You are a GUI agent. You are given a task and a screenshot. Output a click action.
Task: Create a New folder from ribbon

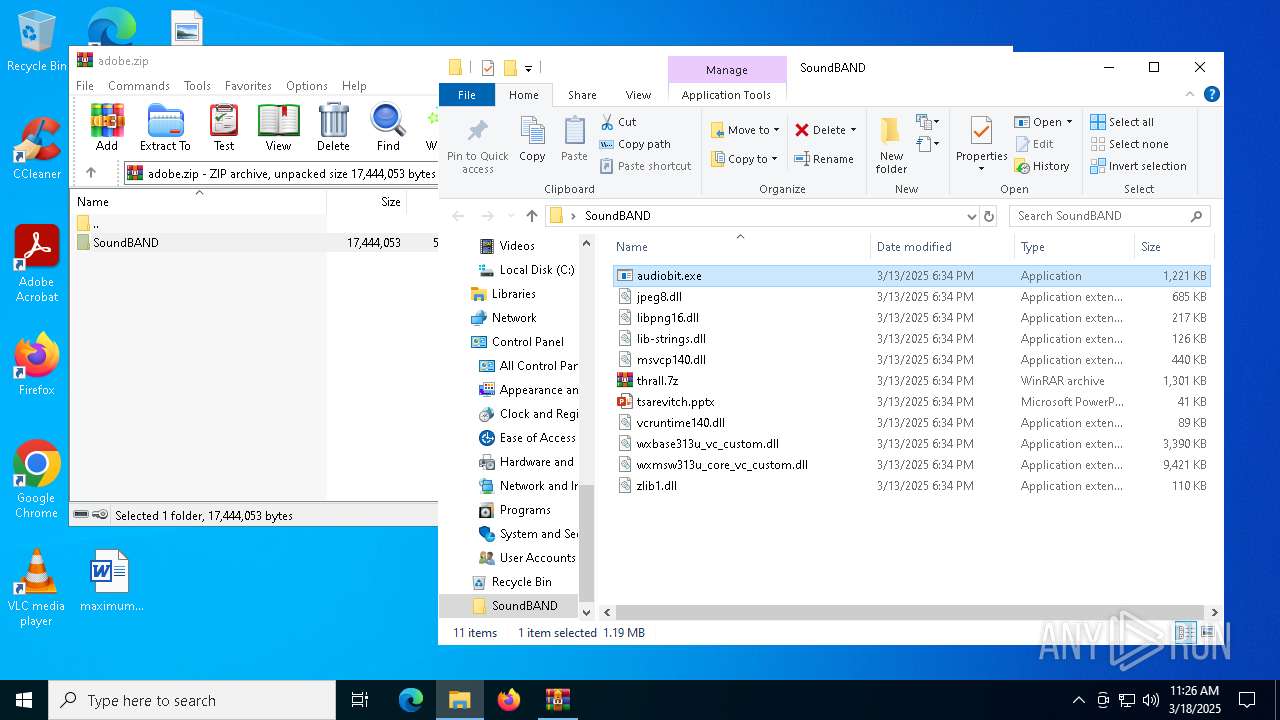891,146
